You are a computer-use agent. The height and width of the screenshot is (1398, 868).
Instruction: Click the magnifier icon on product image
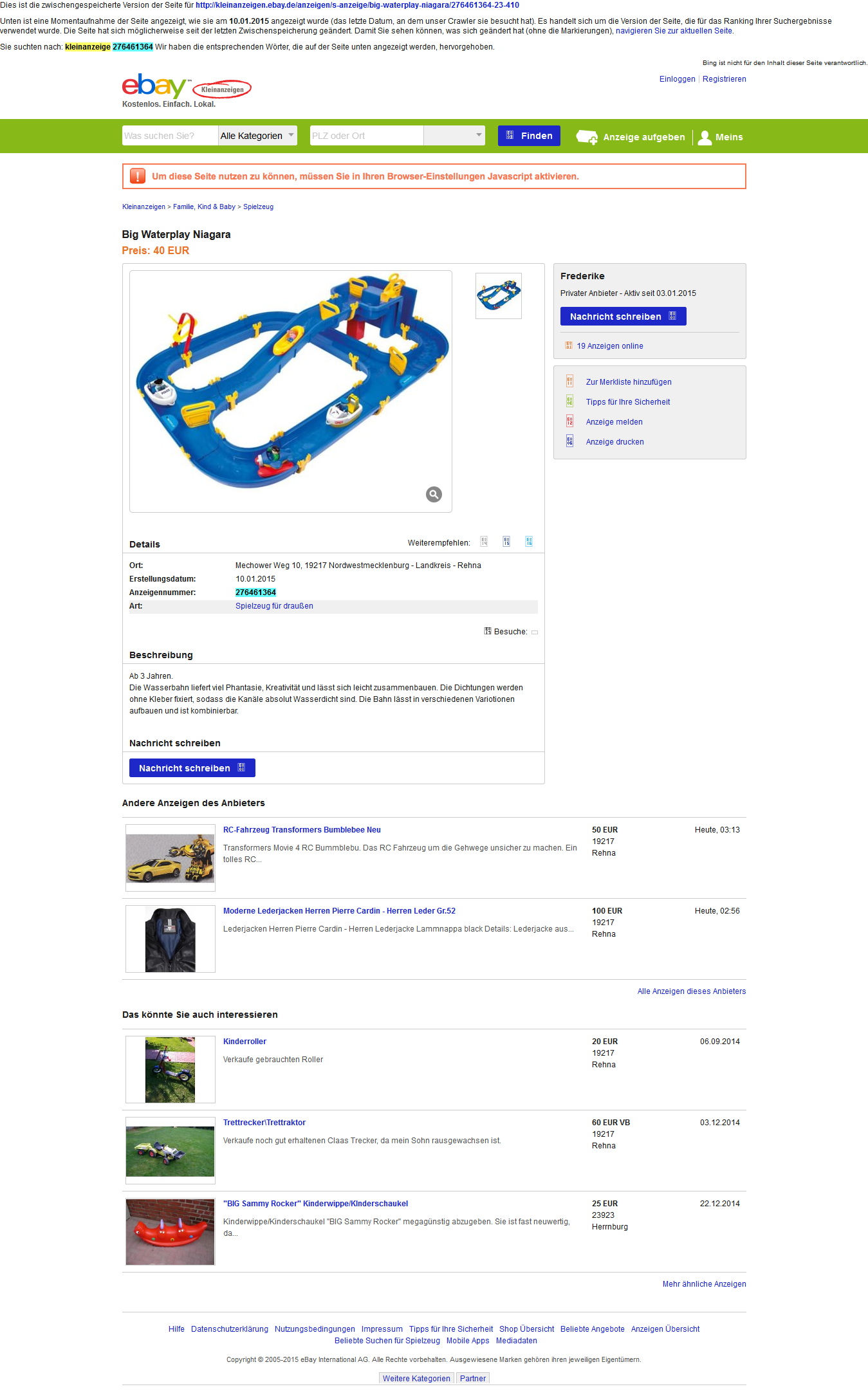[x=434, y=494]
